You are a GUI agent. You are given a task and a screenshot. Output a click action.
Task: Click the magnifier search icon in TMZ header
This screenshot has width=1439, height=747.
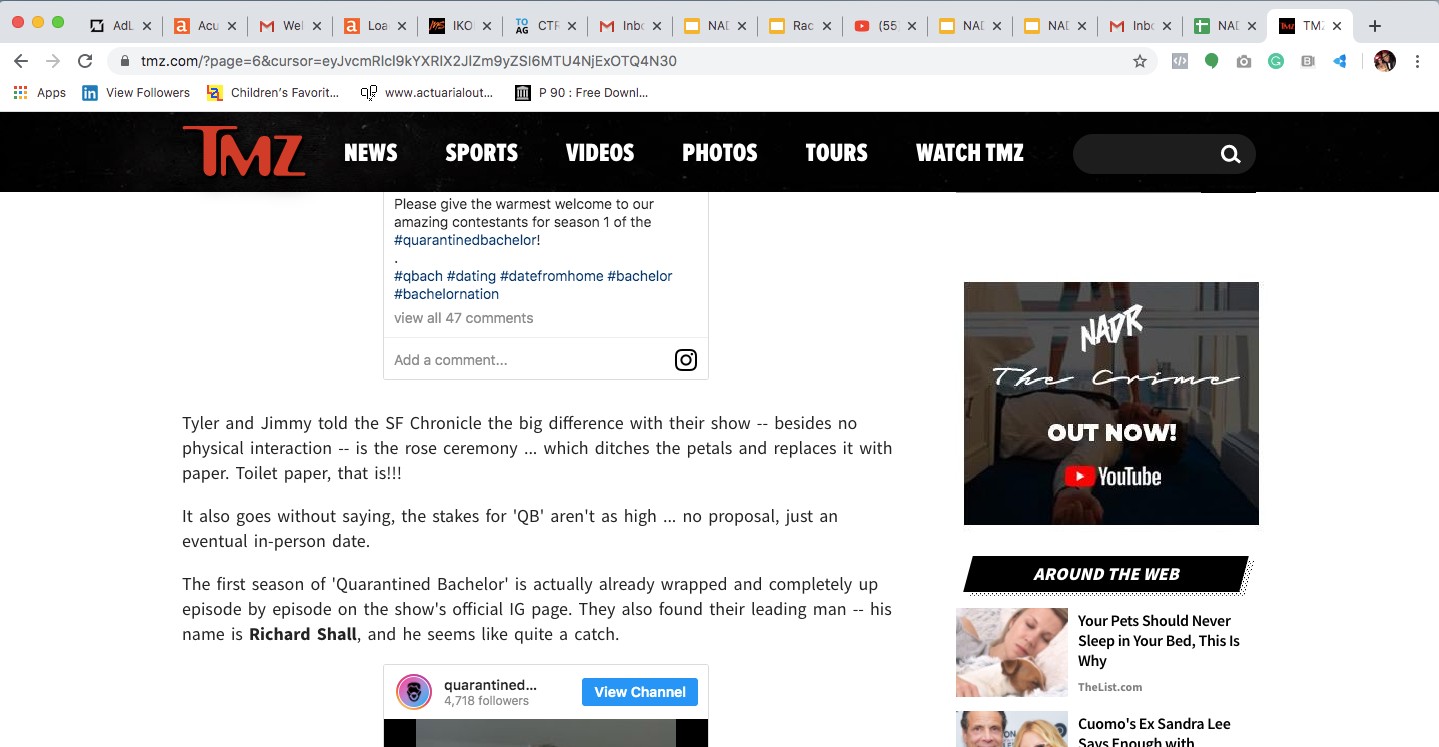click(x=1230, y=154)
